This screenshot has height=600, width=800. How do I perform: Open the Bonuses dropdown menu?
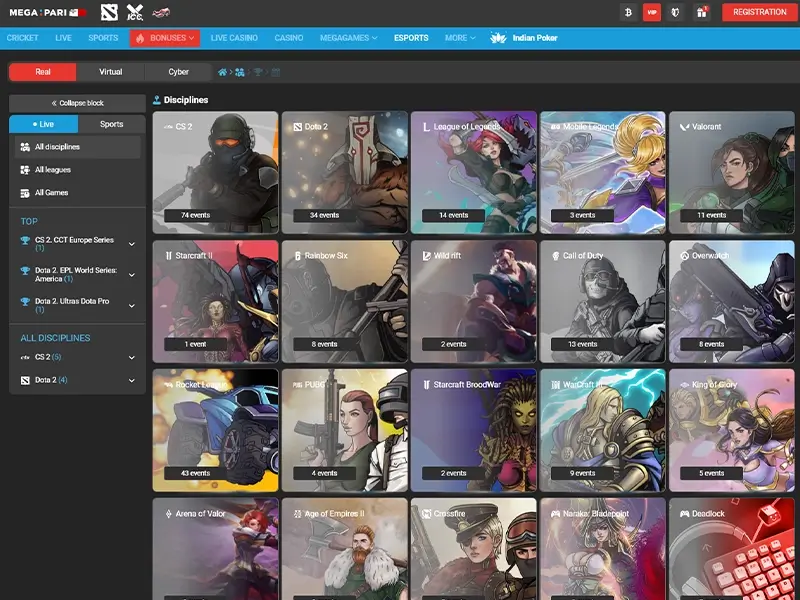tap(165, 38)
